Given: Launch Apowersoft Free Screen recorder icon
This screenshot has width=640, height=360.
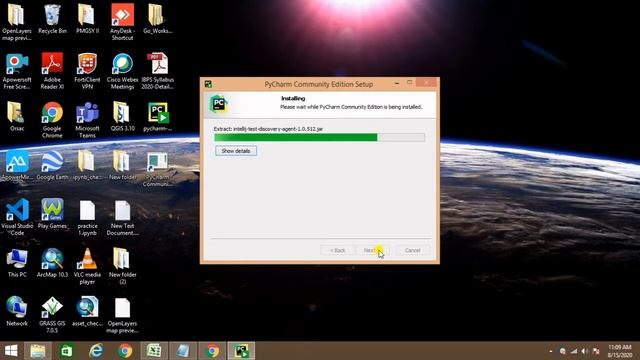Looking at the screenshot, I should click(17, 71).
